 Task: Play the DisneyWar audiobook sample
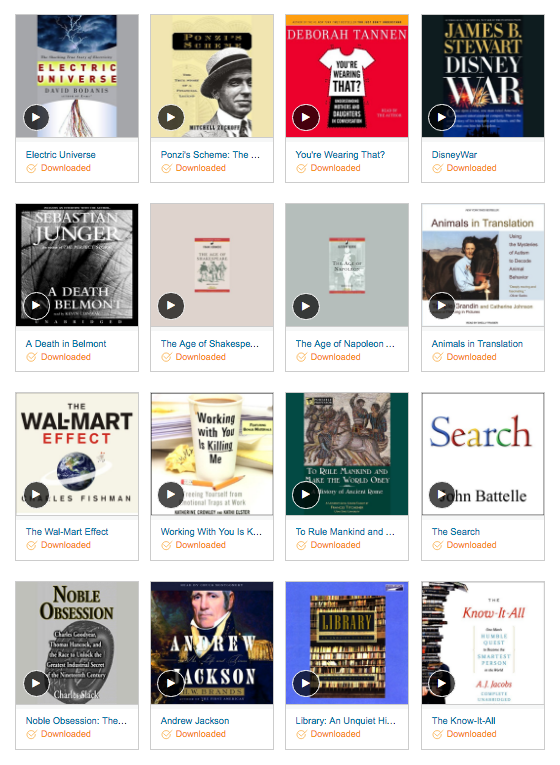point(441,118)
